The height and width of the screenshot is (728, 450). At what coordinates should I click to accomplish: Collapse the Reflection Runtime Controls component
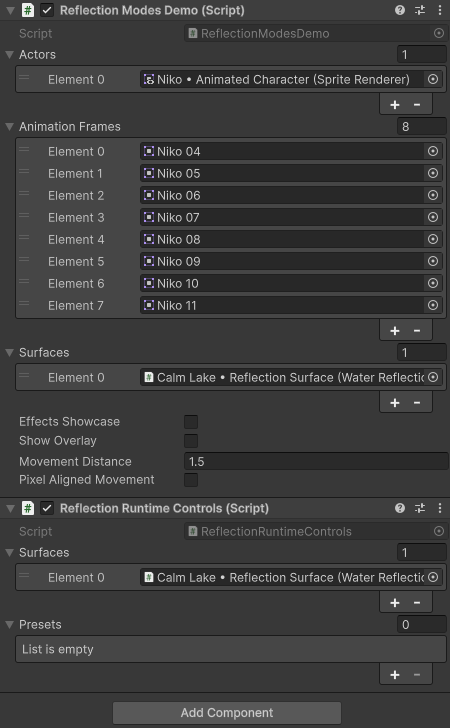point(10,508)
